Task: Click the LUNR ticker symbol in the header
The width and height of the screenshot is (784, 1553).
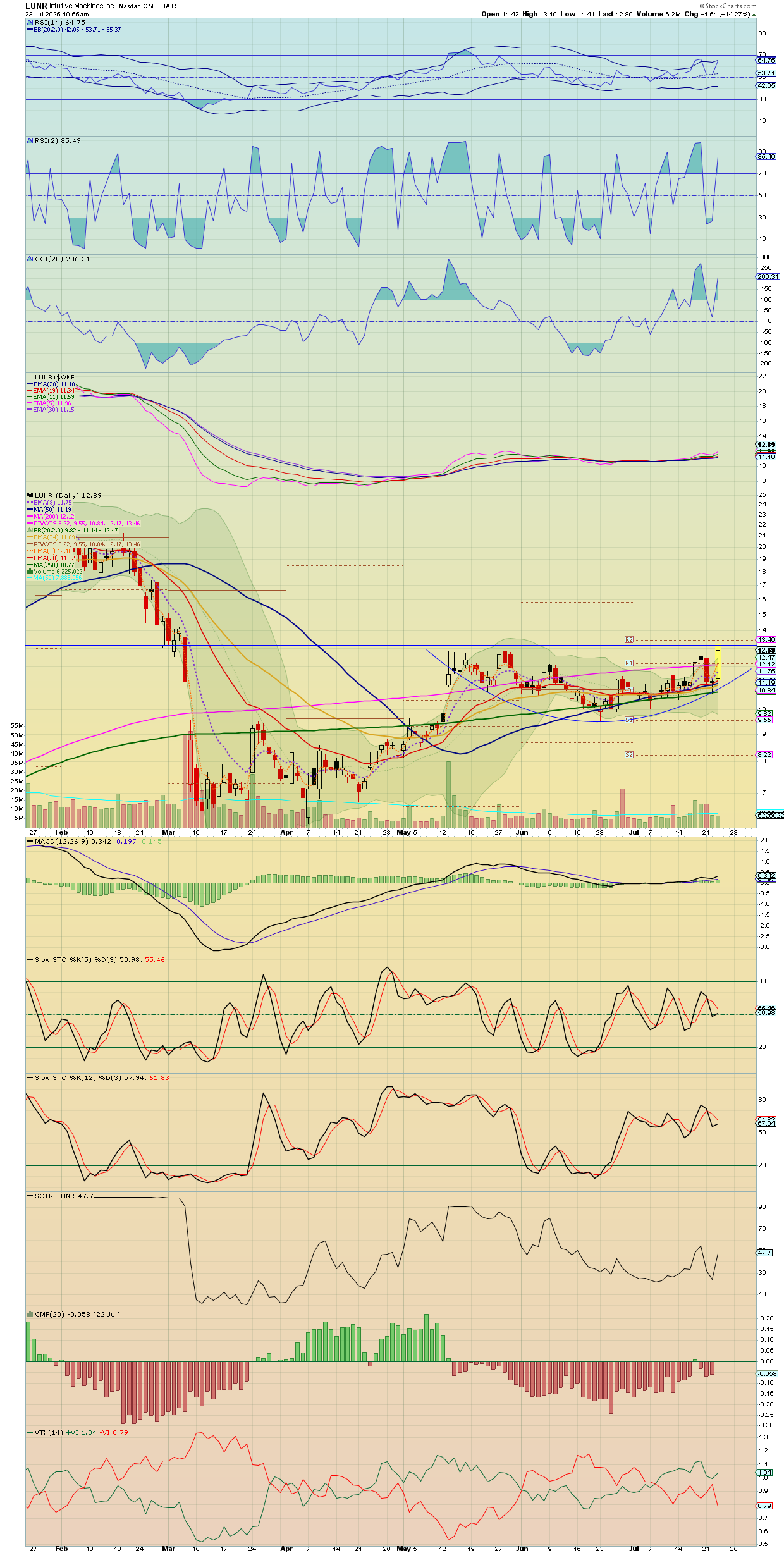Action: pyautogui.click(x=37, y=6)
